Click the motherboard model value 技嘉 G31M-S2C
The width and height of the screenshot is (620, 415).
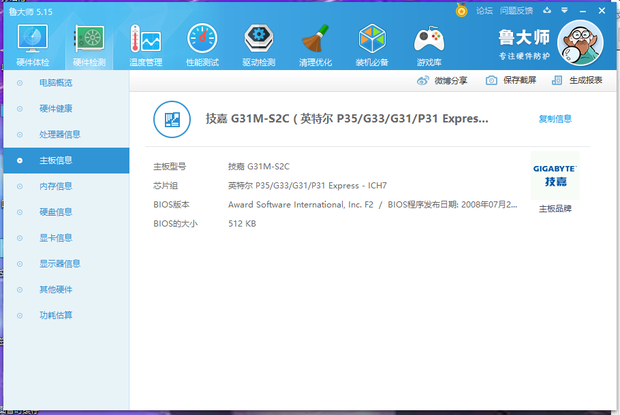coord(259,167)
